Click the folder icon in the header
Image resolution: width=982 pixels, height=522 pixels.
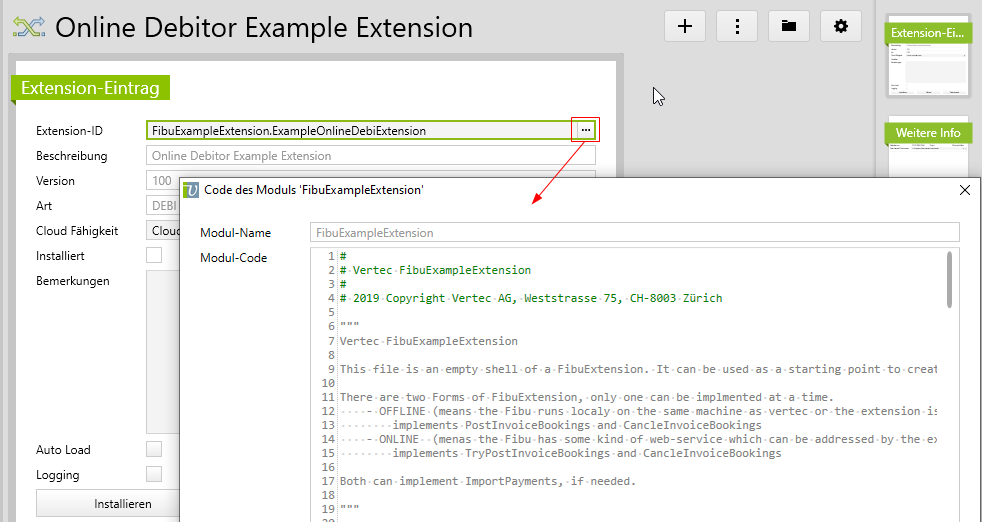pos(789,27)
